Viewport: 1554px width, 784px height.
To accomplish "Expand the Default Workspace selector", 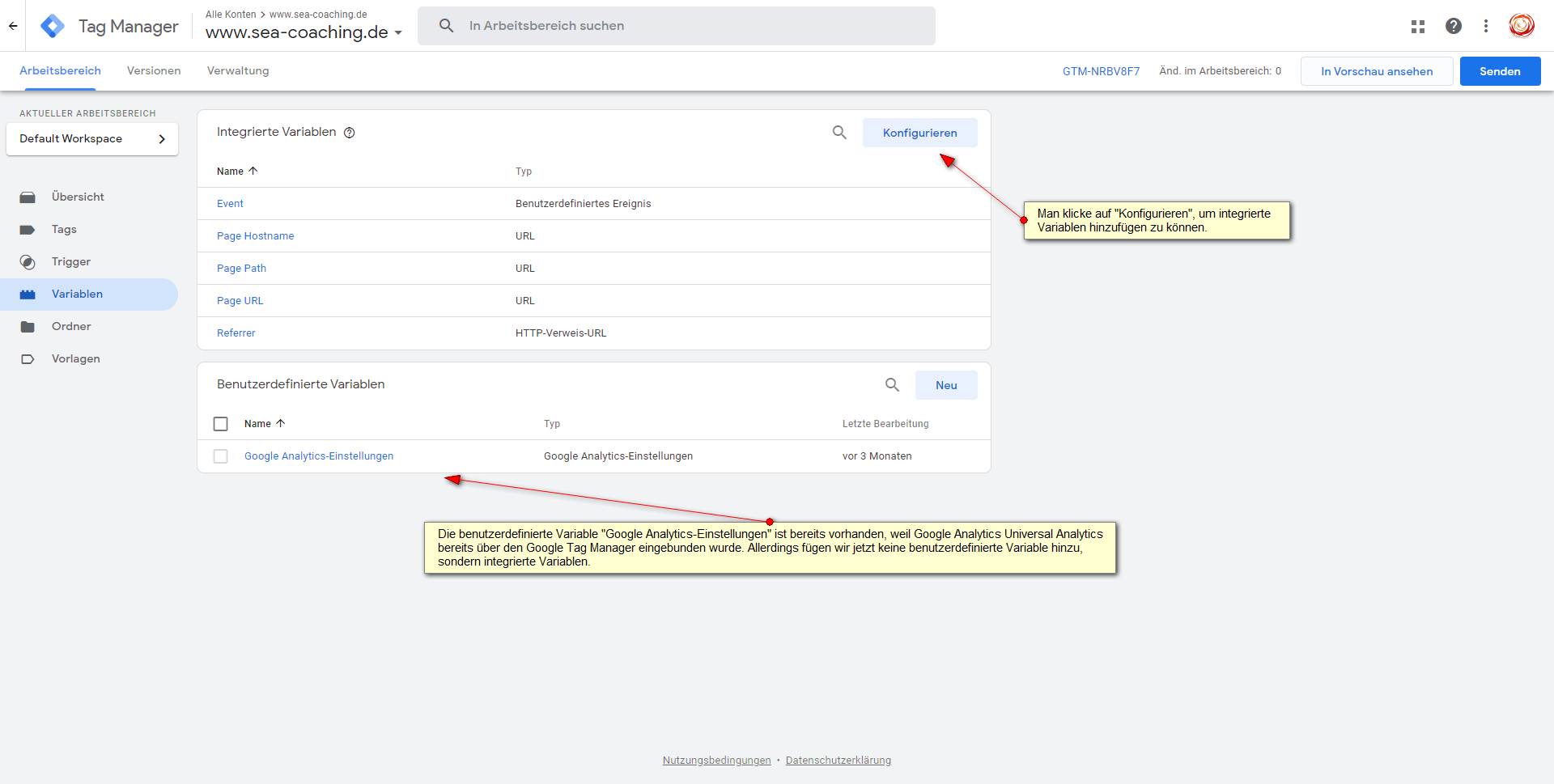I will (x=92, y=139).
